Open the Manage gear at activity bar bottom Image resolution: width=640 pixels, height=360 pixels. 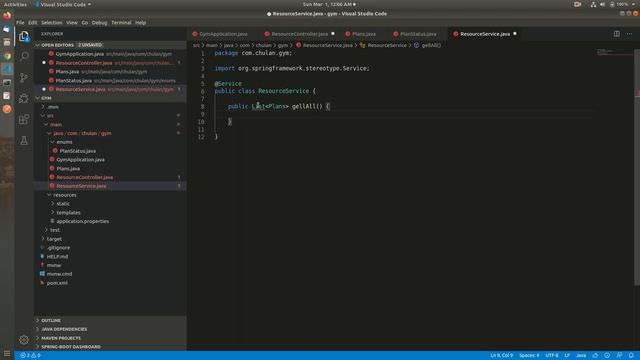tap(24, 339)
